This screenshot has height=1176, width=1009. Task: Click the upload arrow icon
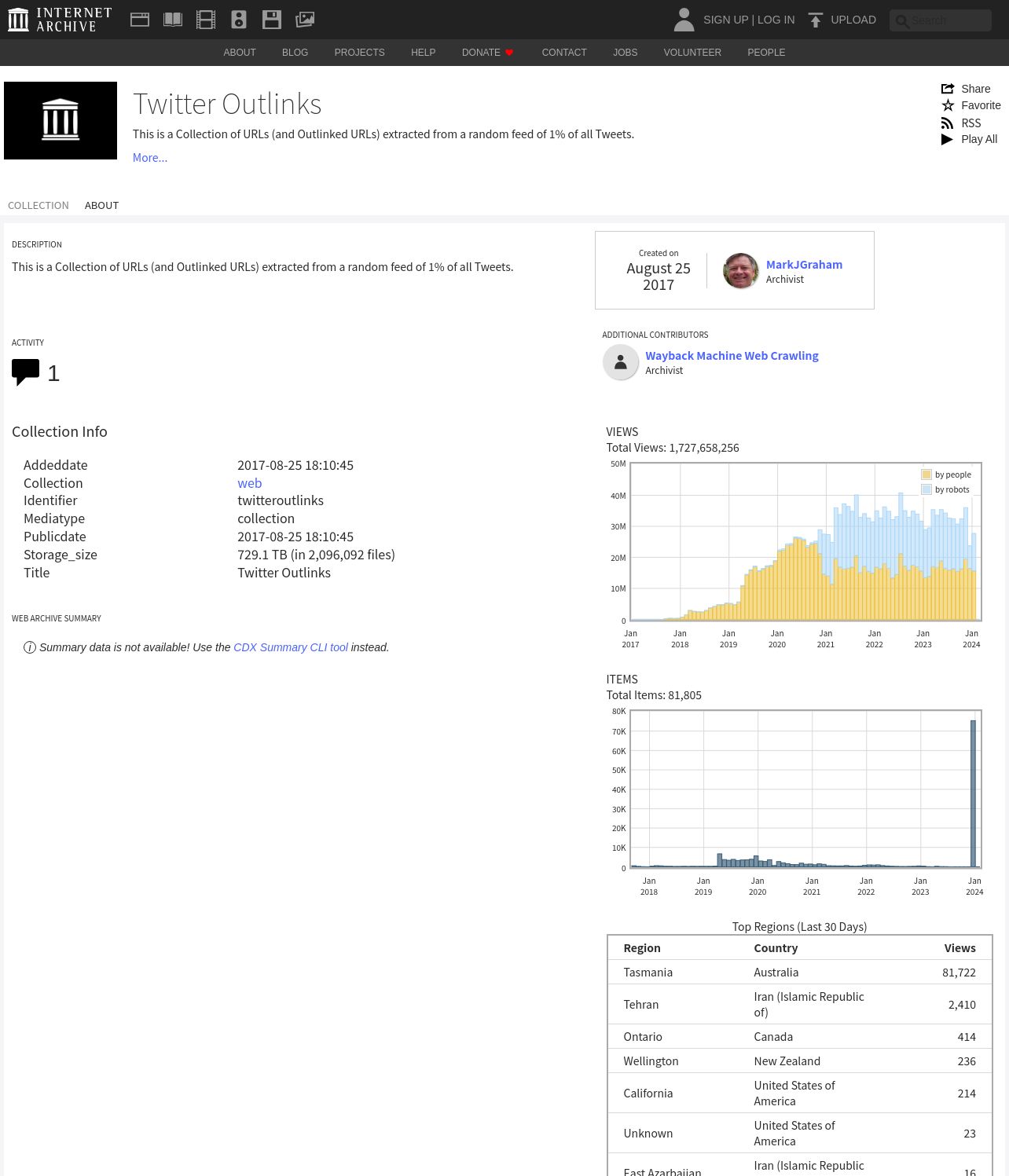[816, 20]
